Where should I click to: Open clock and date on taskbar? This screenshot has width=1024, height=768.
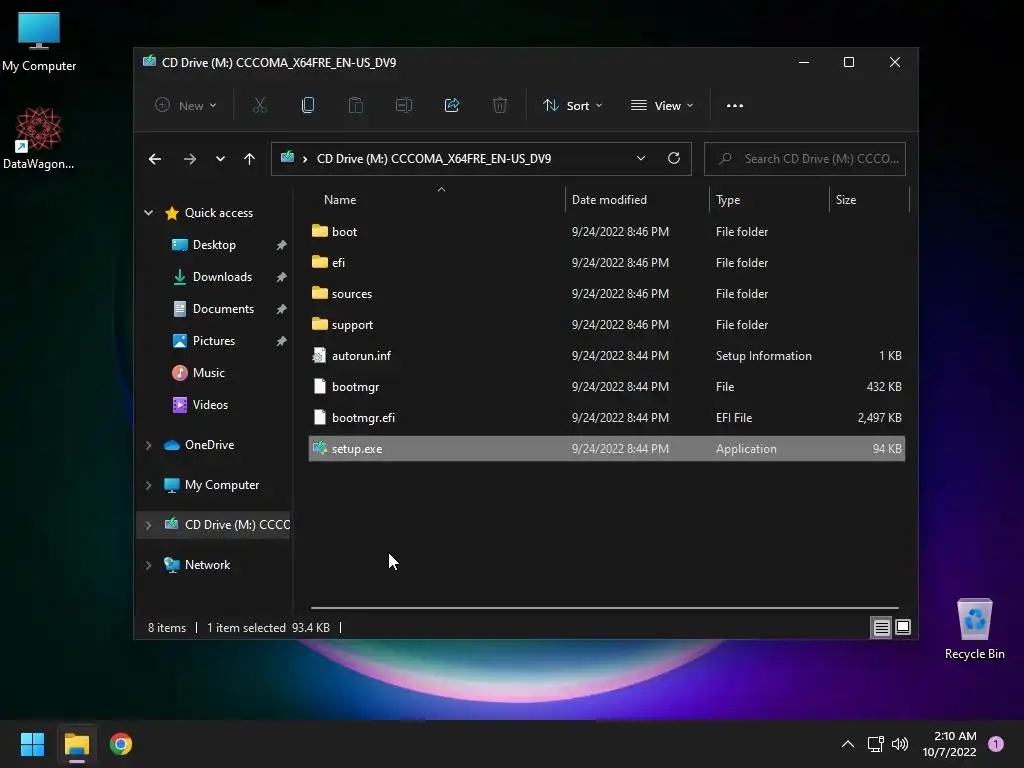(949, 744)
